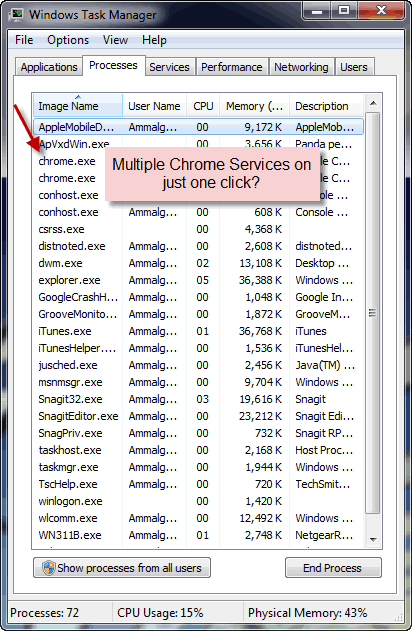Select the dwm.exe process

tap(199, 263)
